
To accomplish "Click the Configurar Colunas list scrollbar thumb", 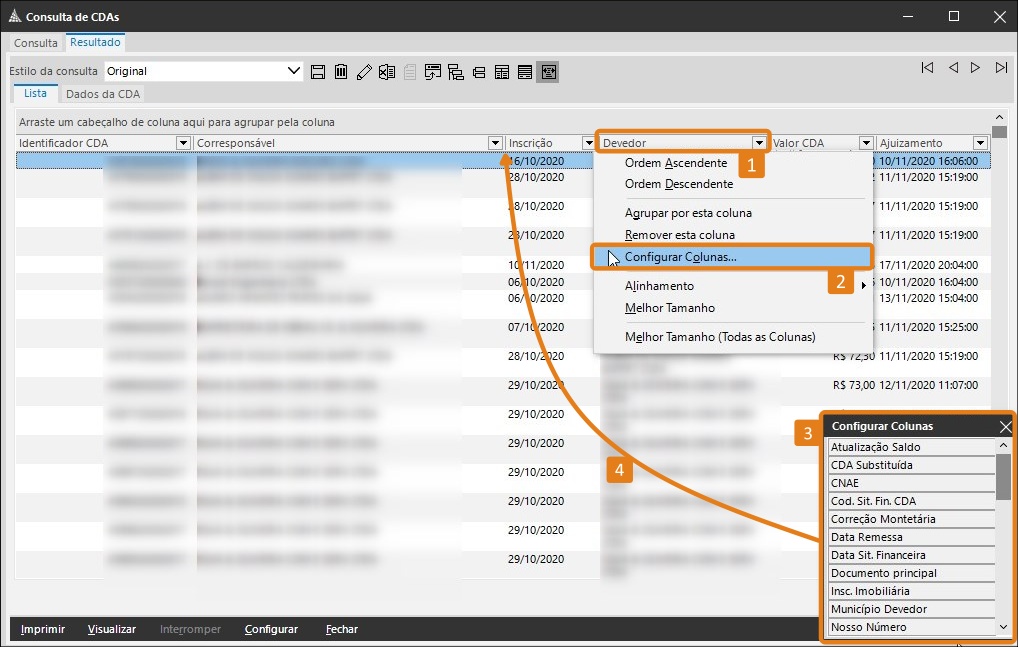I will point(1003,475).
